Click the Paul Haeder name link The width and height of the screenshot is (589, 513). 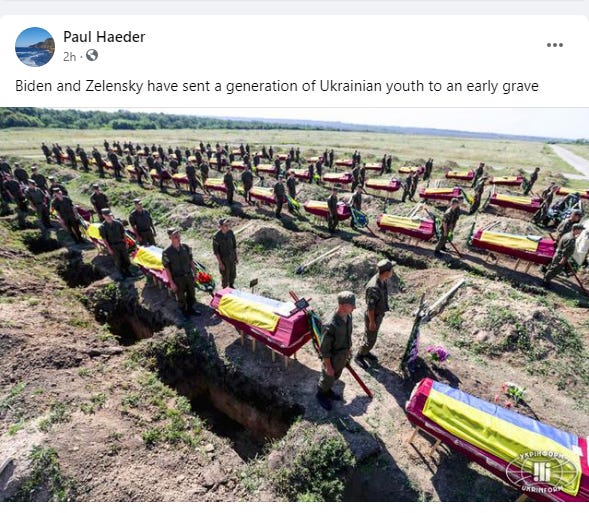tap(104, 37)
